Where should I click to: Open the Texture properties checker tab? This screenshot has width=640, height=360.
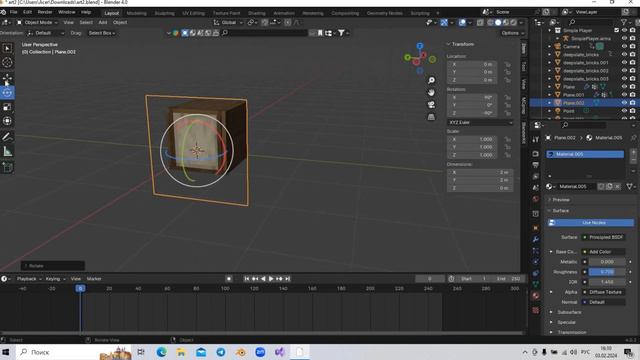click(x=536, y=311)
